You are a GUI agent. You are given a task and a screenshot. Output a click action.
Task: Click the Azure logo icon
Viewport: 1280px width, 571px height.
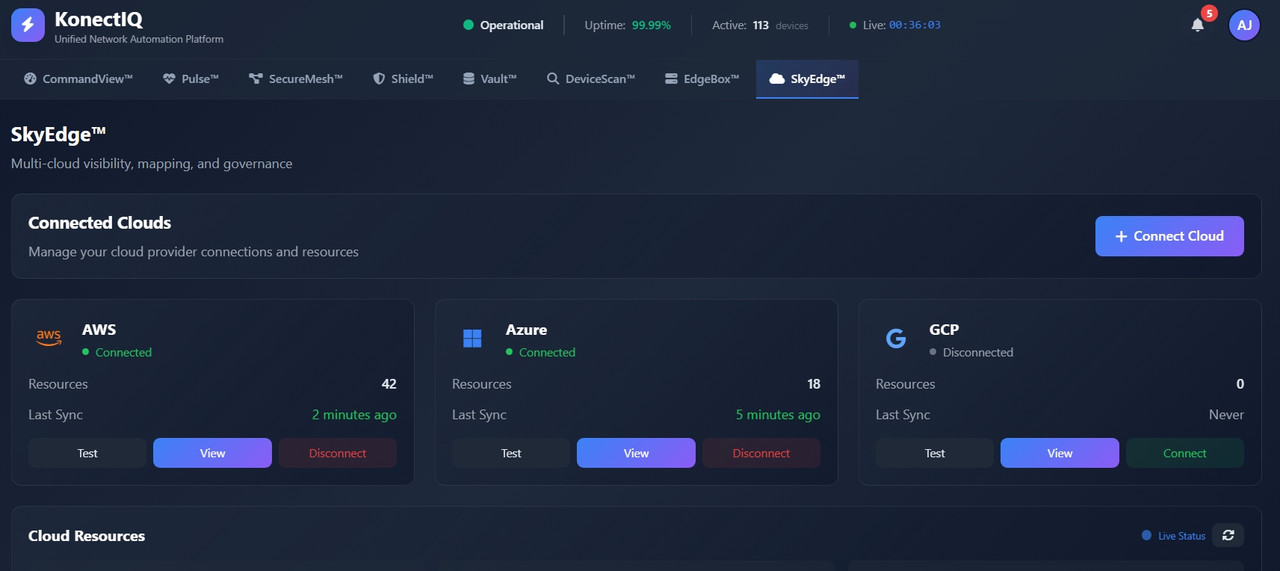[x=472, y=339]
